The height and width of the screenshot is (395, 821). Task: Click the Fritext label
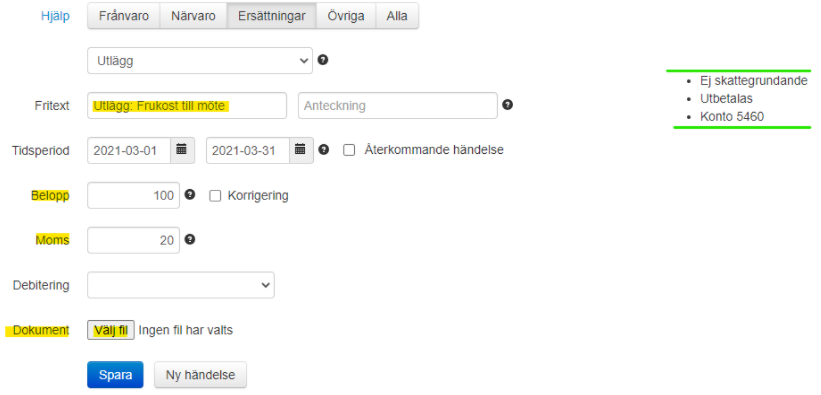[x=51, y=106]
